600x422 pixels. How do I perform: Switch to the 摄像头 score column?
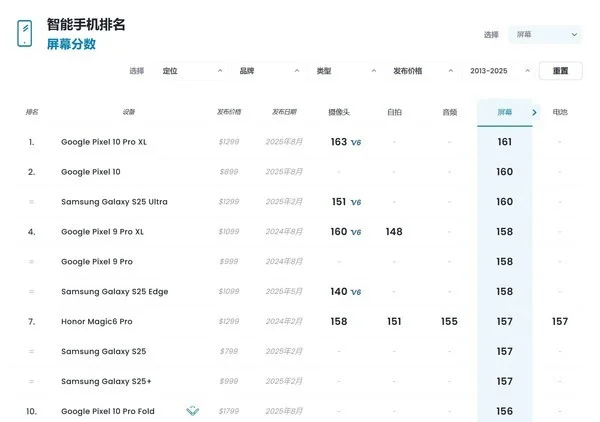click(340, 112)
